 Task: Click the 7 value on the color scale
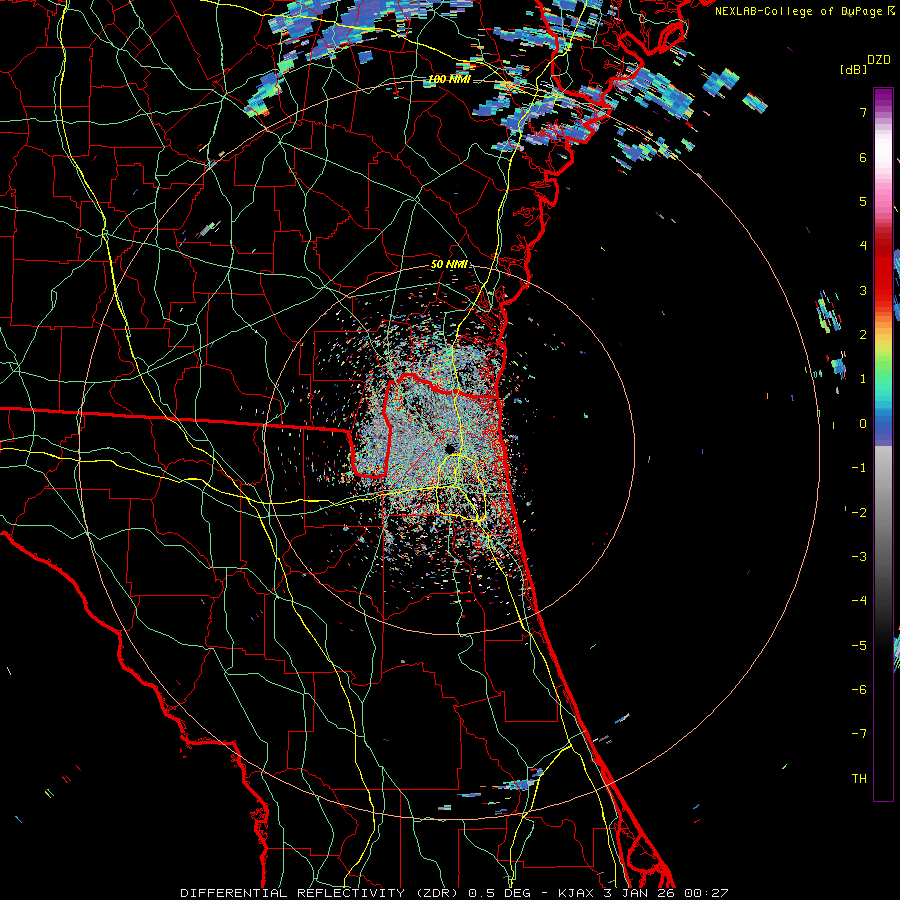coord(863,112)
